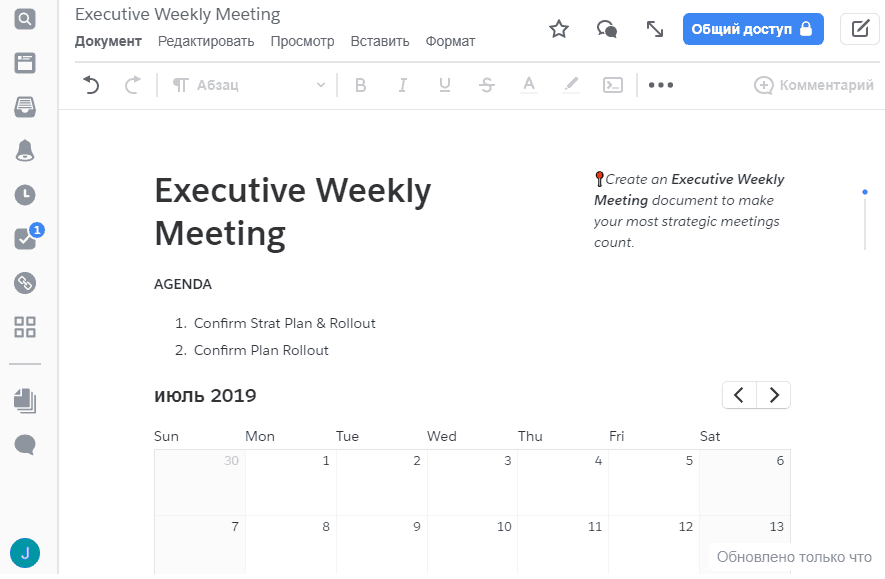Add a comment with Комментарий button
The image size is (885, 579).
[814, 85]
